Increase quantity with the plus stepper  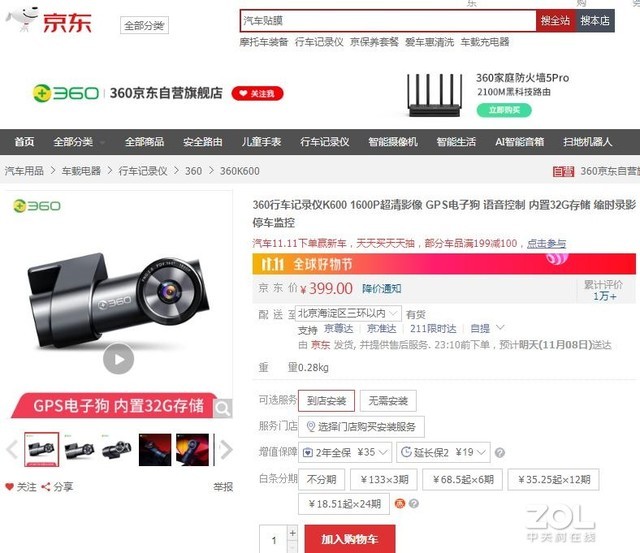coord(293,533)
